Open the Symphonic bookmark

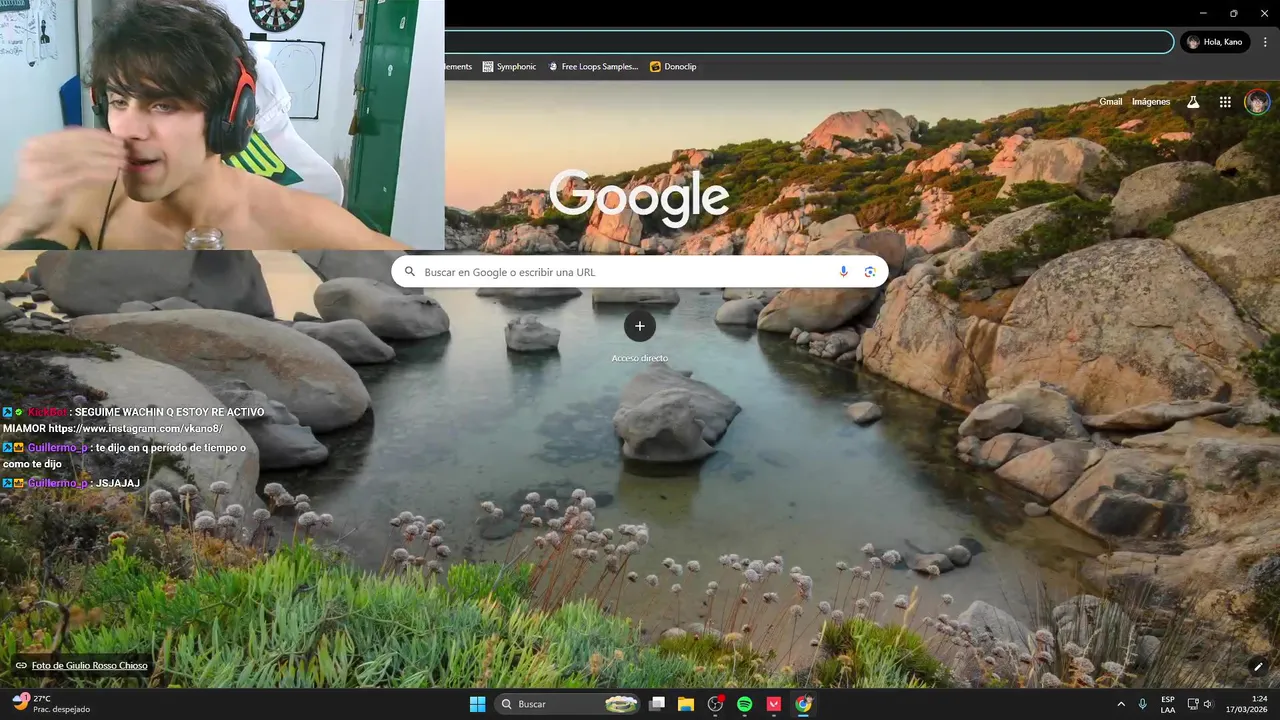pyautogui.click(x=509, y=67)
